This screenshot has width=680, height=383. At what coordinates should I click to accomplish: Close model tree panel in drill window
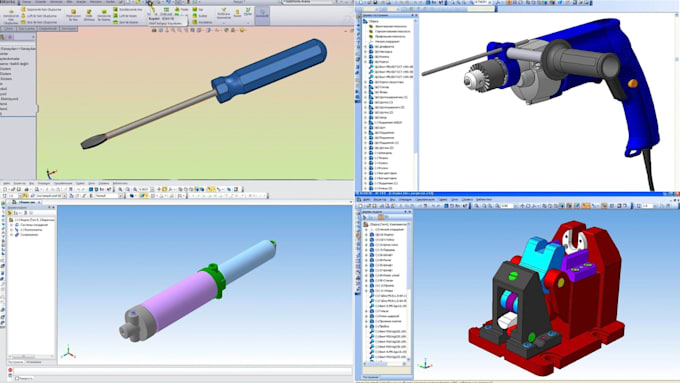click(416, 15)
